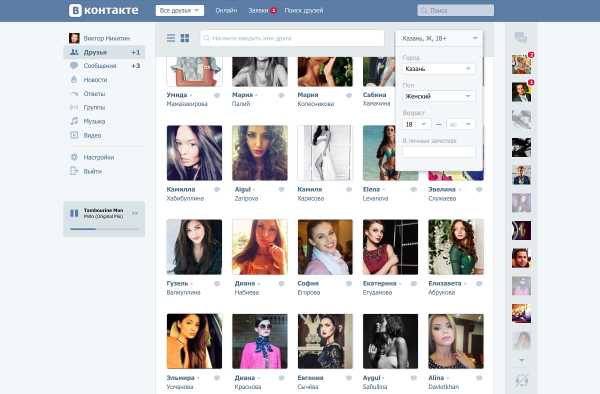Image resolution: width=600 pixels, height=394 pixels.
Task: Open chat bubbles icon in right panel
Action: coord(521,37)
